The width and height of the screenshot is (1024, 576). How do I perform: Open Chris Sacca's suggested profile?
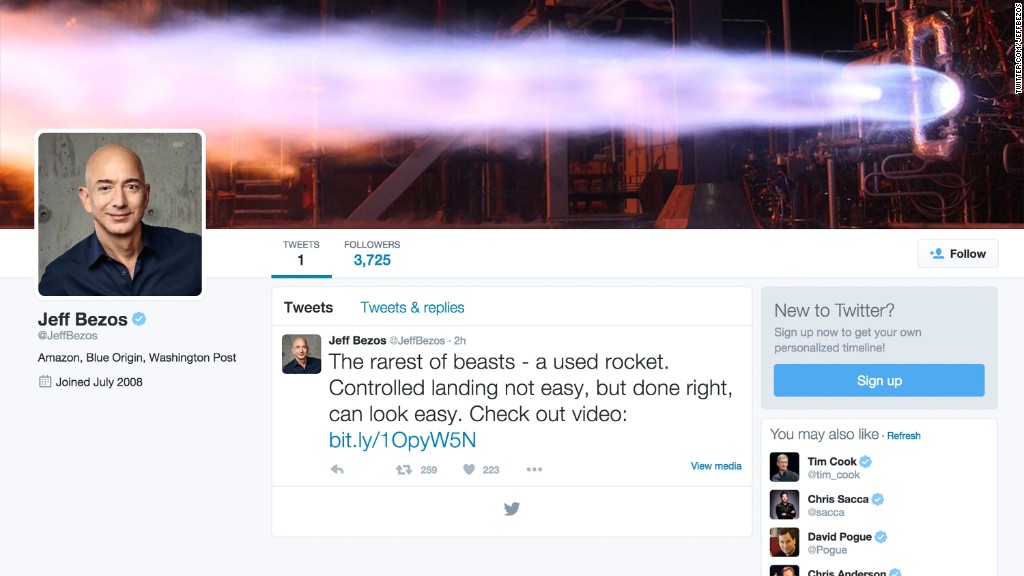(838, 505)
